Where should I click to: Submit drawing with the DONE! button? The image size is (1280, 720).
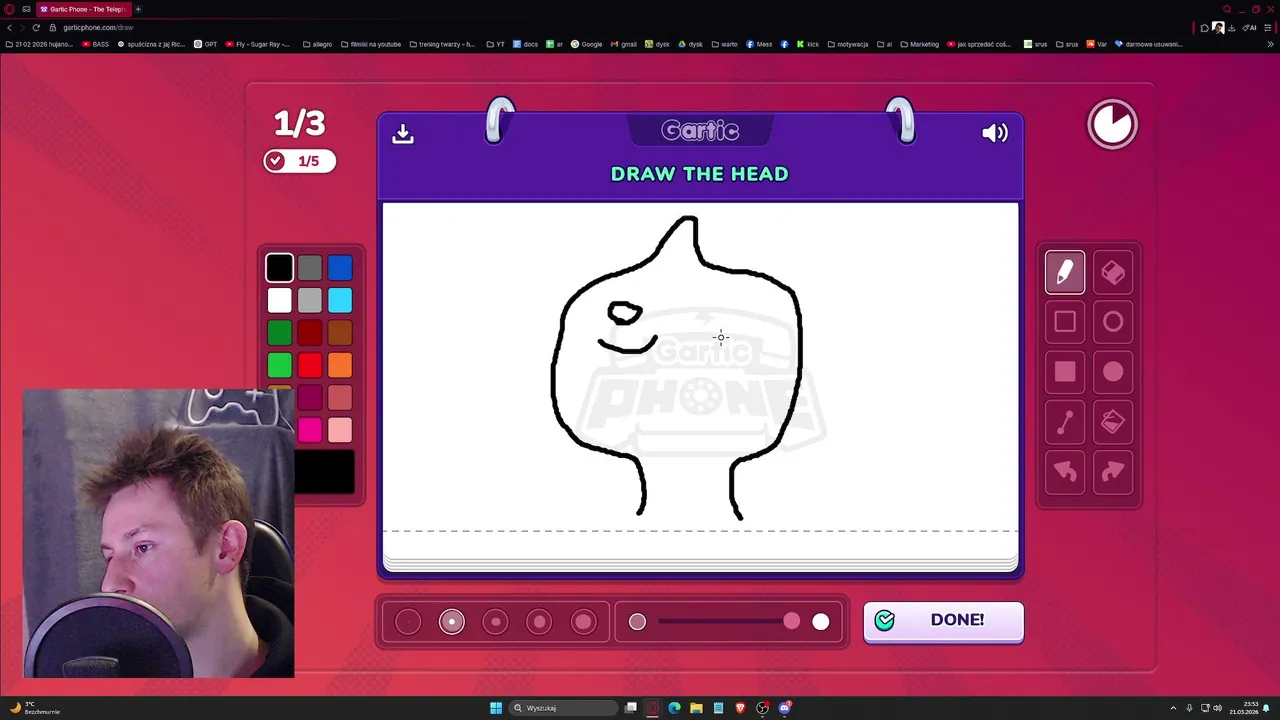pyautogui.click(x=943, y=621)
